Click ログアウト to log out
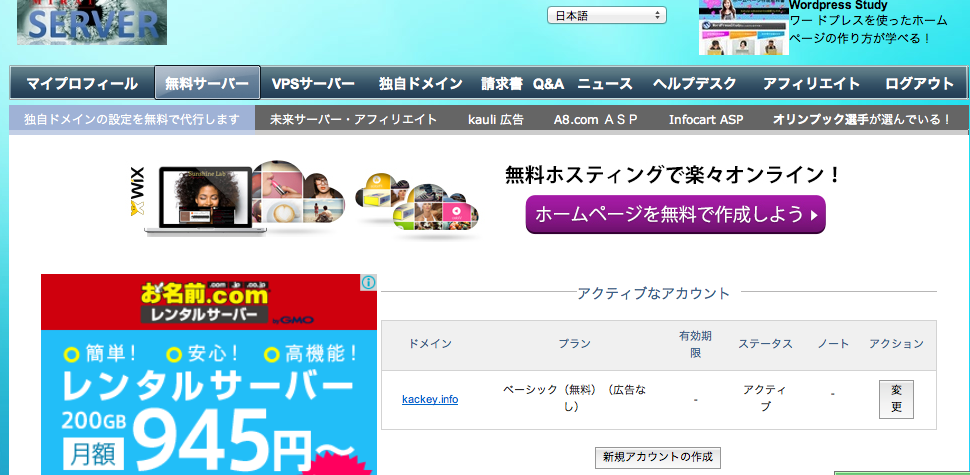Image resolution: width=970 pixels, height=475 pixels. click(919, 83)
